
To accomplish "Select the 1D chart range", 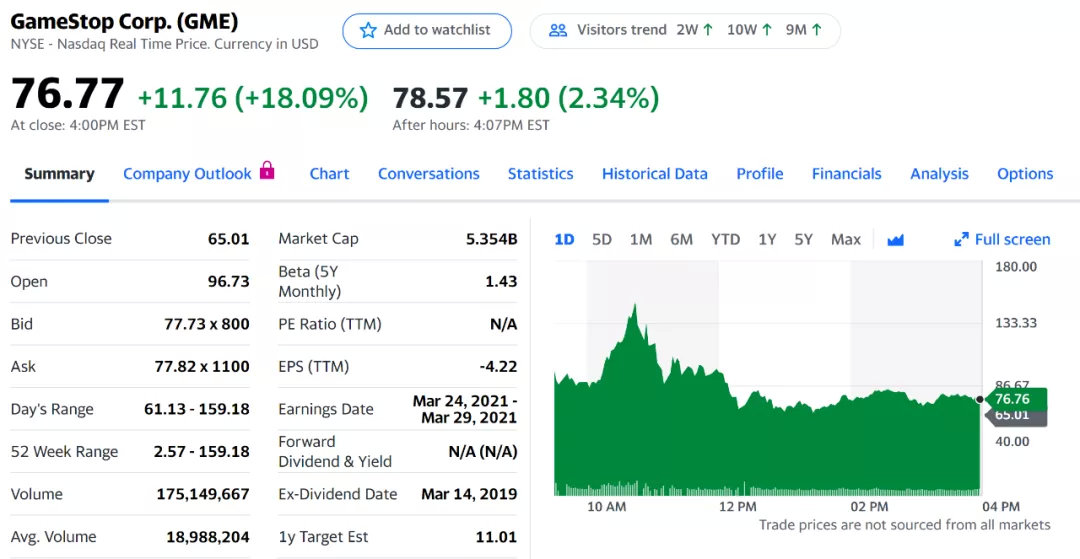I will click(x=564, y=240).
